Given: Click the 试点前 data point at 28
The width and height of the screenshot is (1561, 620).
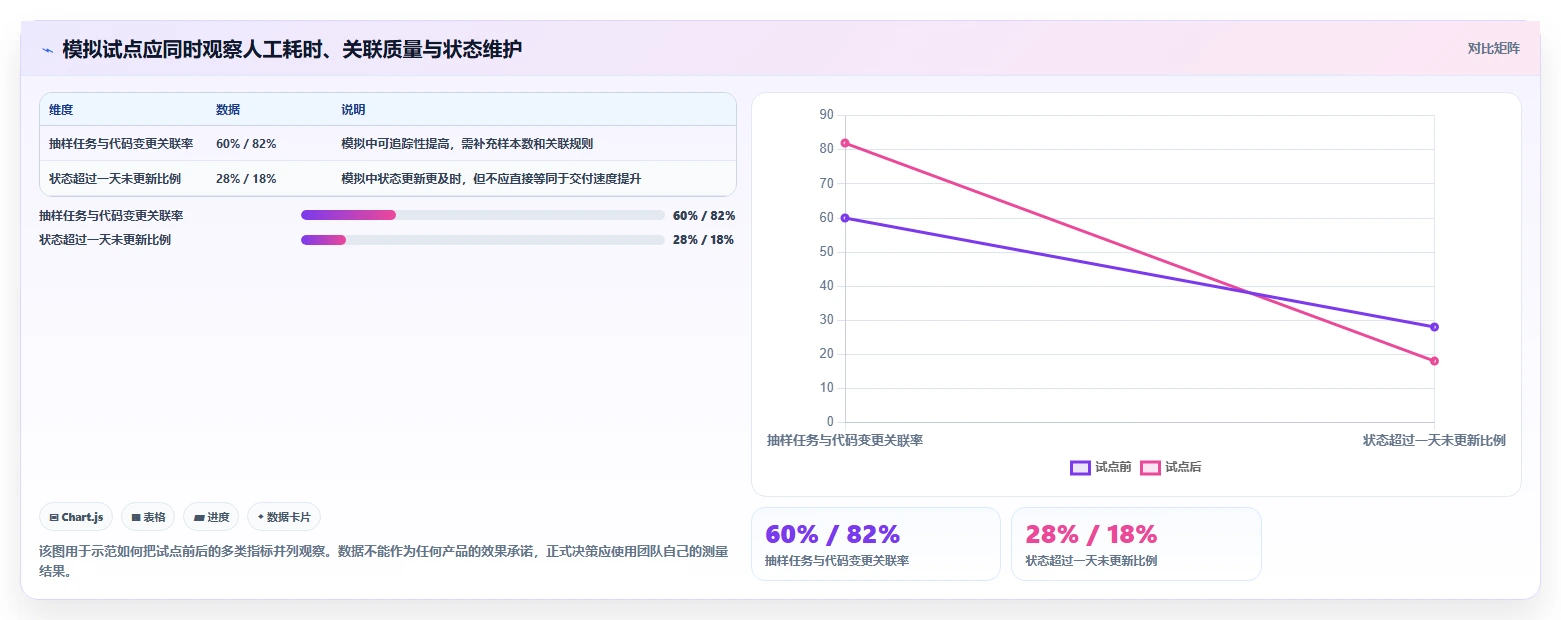Looking at the screenshot, I should pyautogui.click(x=1434, y=327).
